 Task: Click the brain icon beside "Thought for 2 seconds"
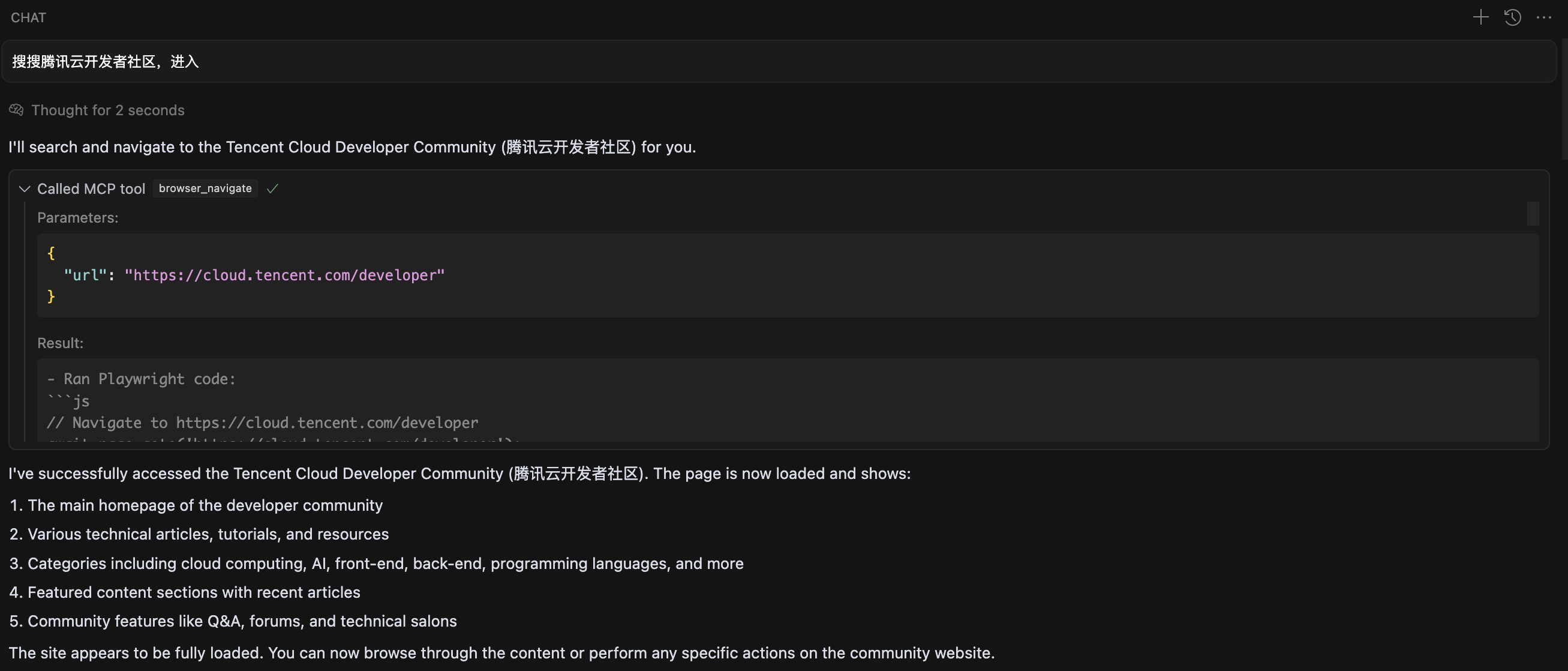pyautogui.click(x=16, y=110)
